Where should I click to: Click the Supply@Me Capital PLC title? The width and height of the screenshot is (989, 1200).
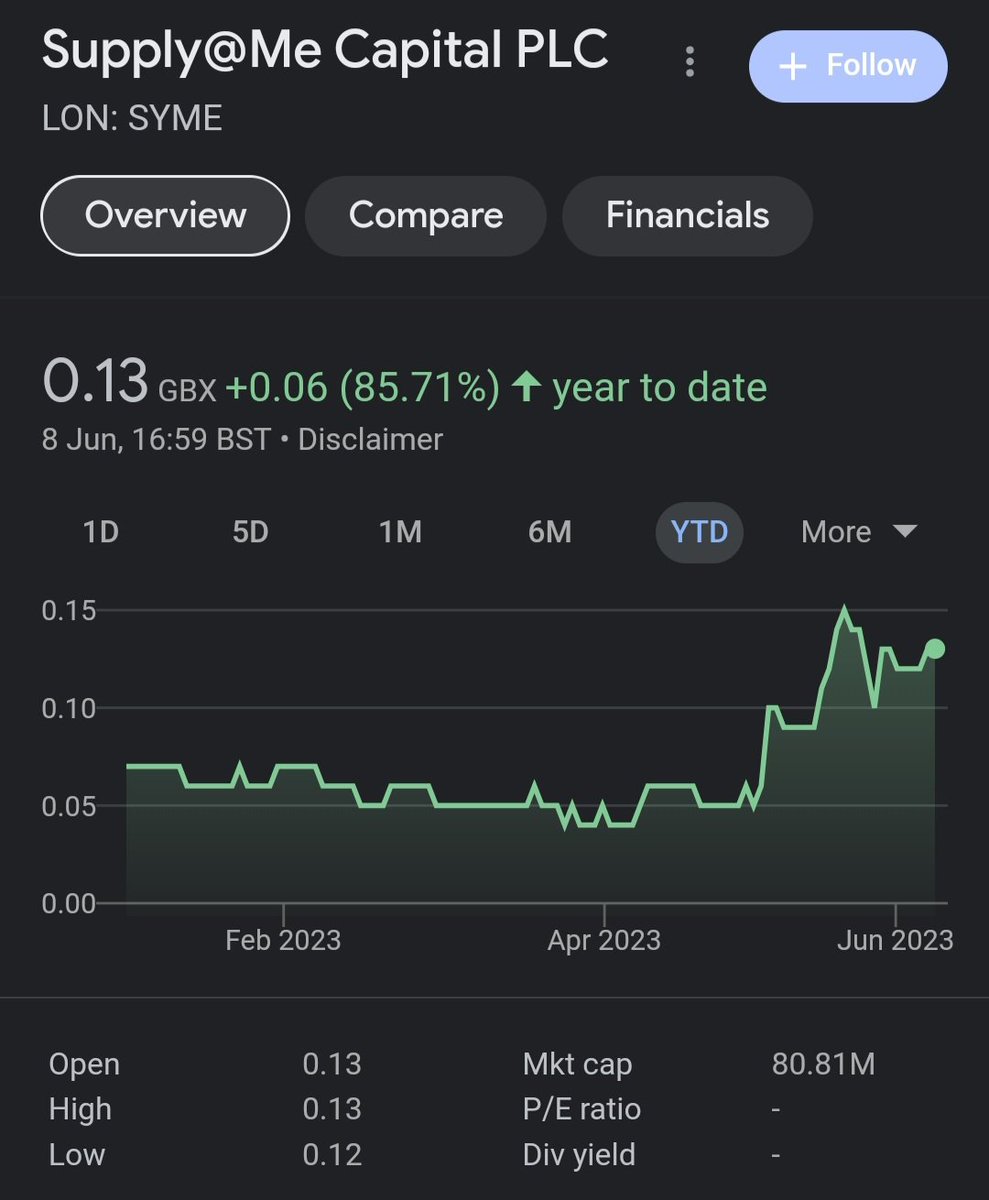tap(325, 50)
